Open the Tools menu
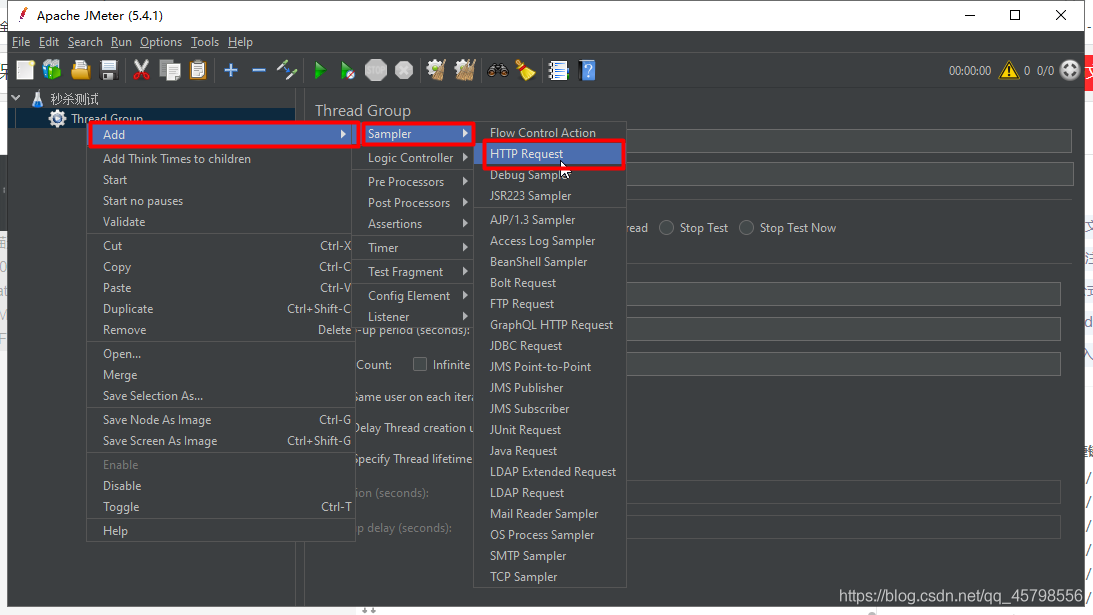This screenshot has width=1093, height=615. [x=205, y=42]
